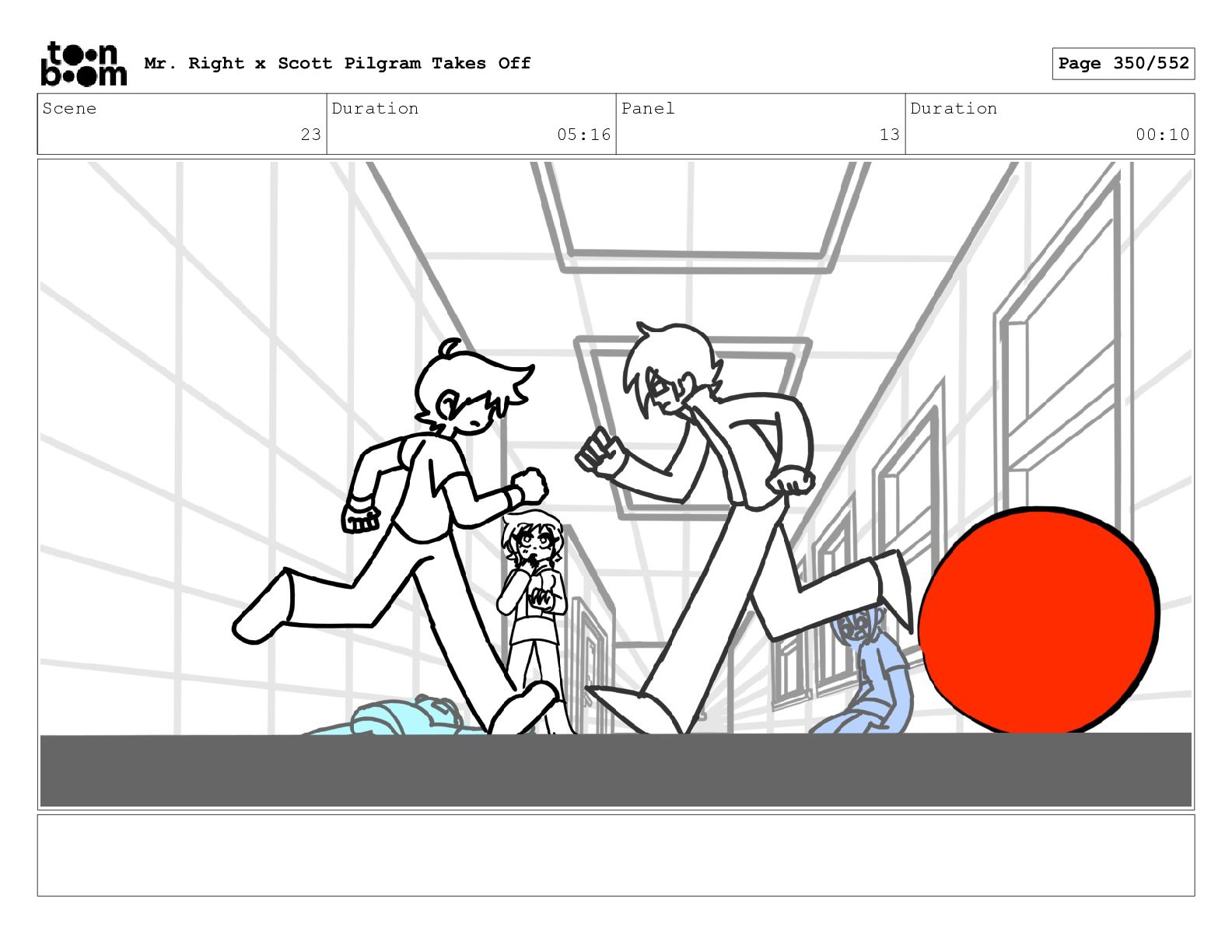Click the 'Page 350/552' indicator

[x=1123, y=63]
